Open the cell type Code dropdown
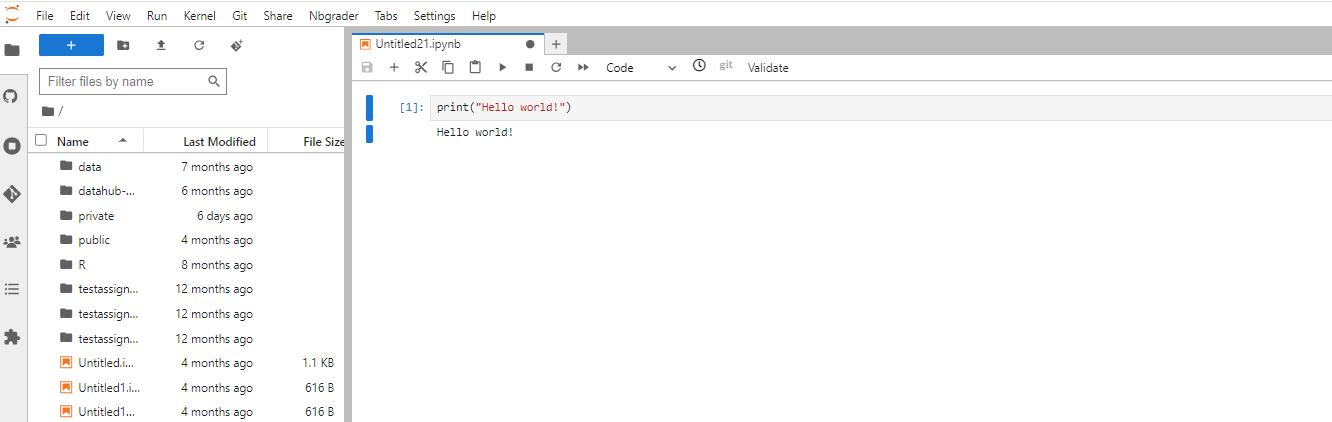 pos(641,67)
